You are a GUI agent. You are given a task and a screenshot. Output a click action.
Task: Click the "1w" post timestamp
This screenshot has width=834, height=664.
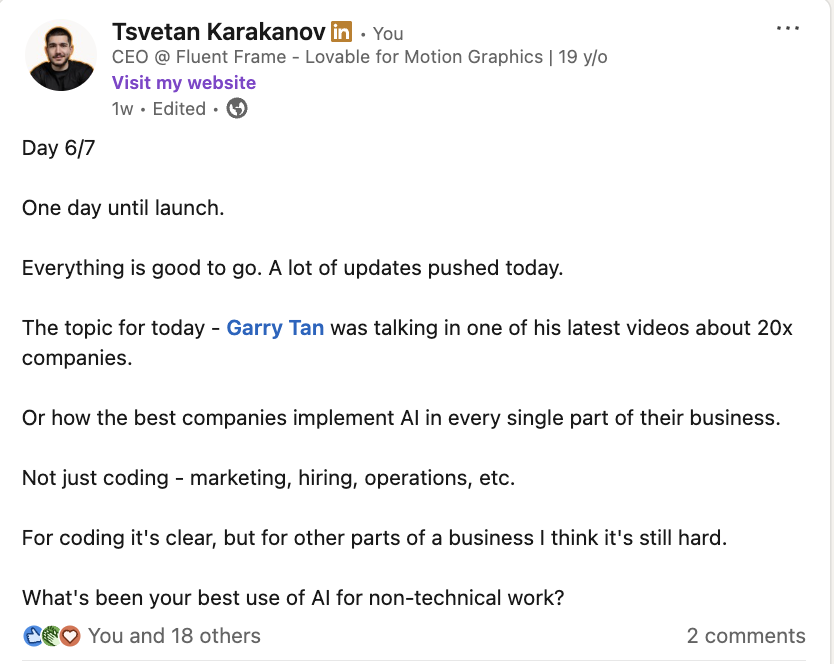click(x=122, y=109)
